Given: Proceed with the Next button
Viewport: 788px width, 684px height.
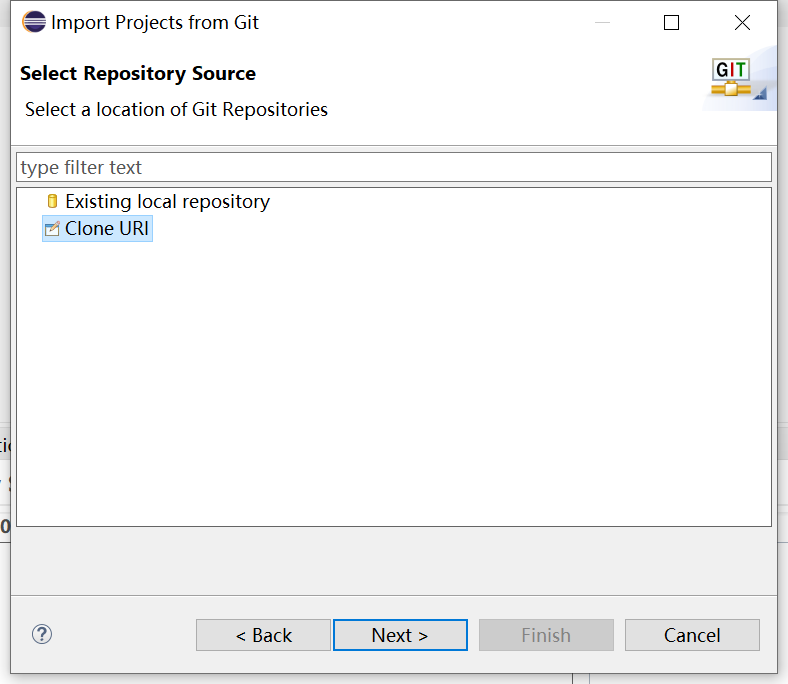Looking at the screenshot, I should click(400, 635).
